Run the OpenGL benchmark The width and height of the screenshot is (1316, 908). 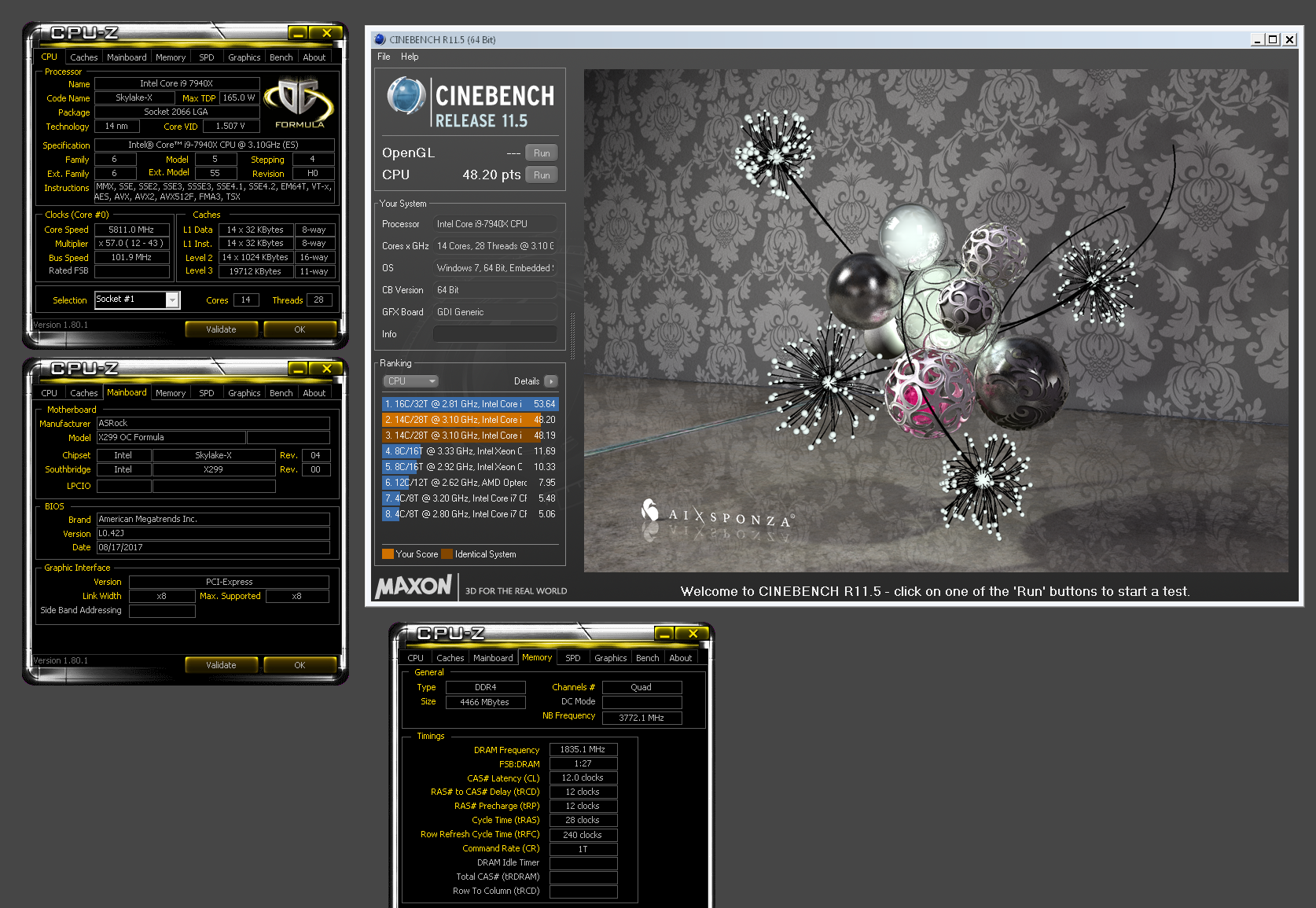pos(542,153)
